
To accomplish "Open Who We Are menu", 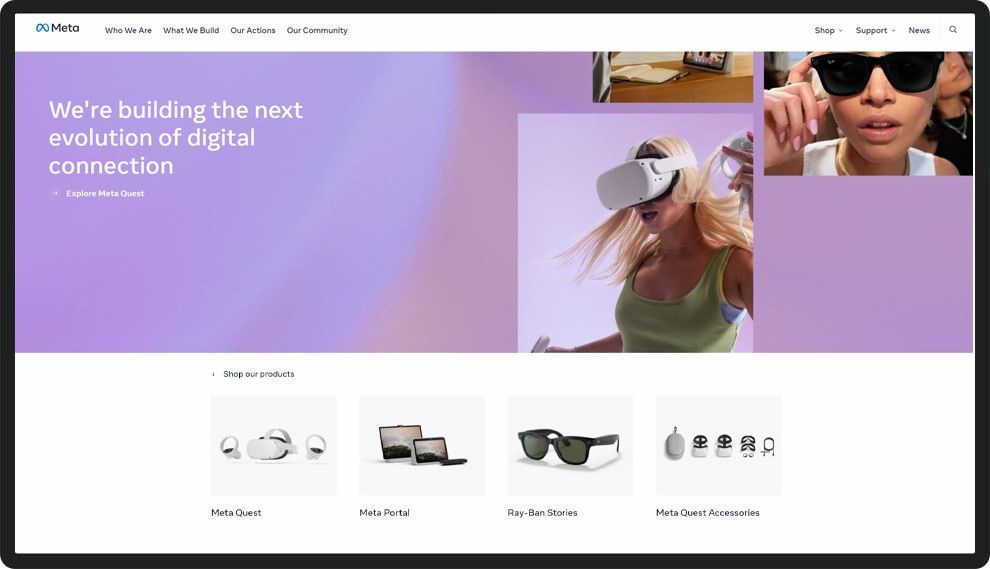I will [x=128, y=30].
